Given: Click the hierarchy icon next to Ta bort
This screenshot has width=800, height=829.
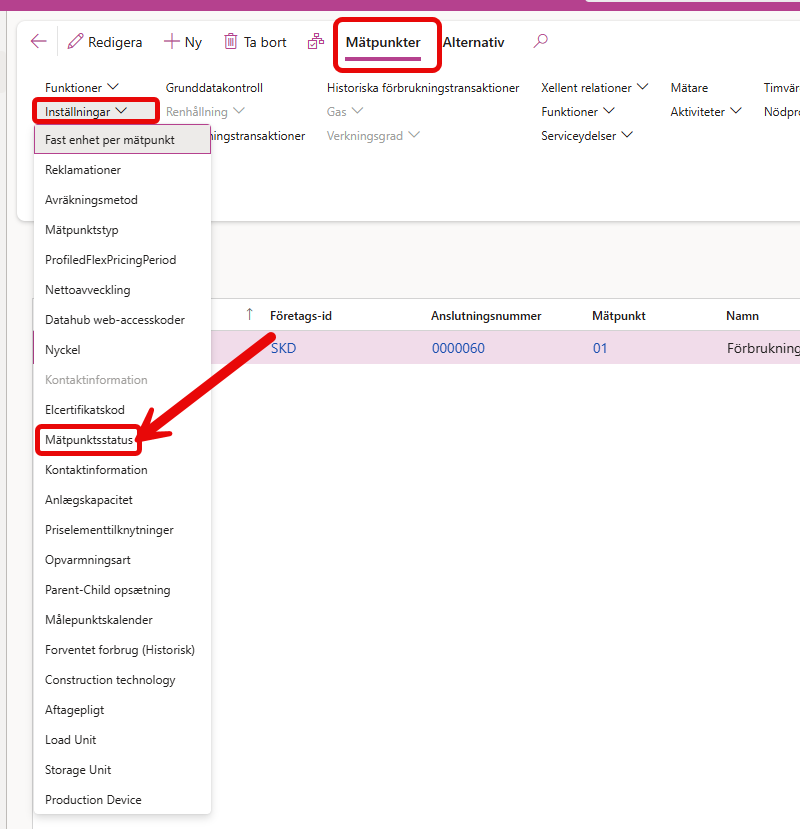Looking at the screenshot, I should pos(316,42).
